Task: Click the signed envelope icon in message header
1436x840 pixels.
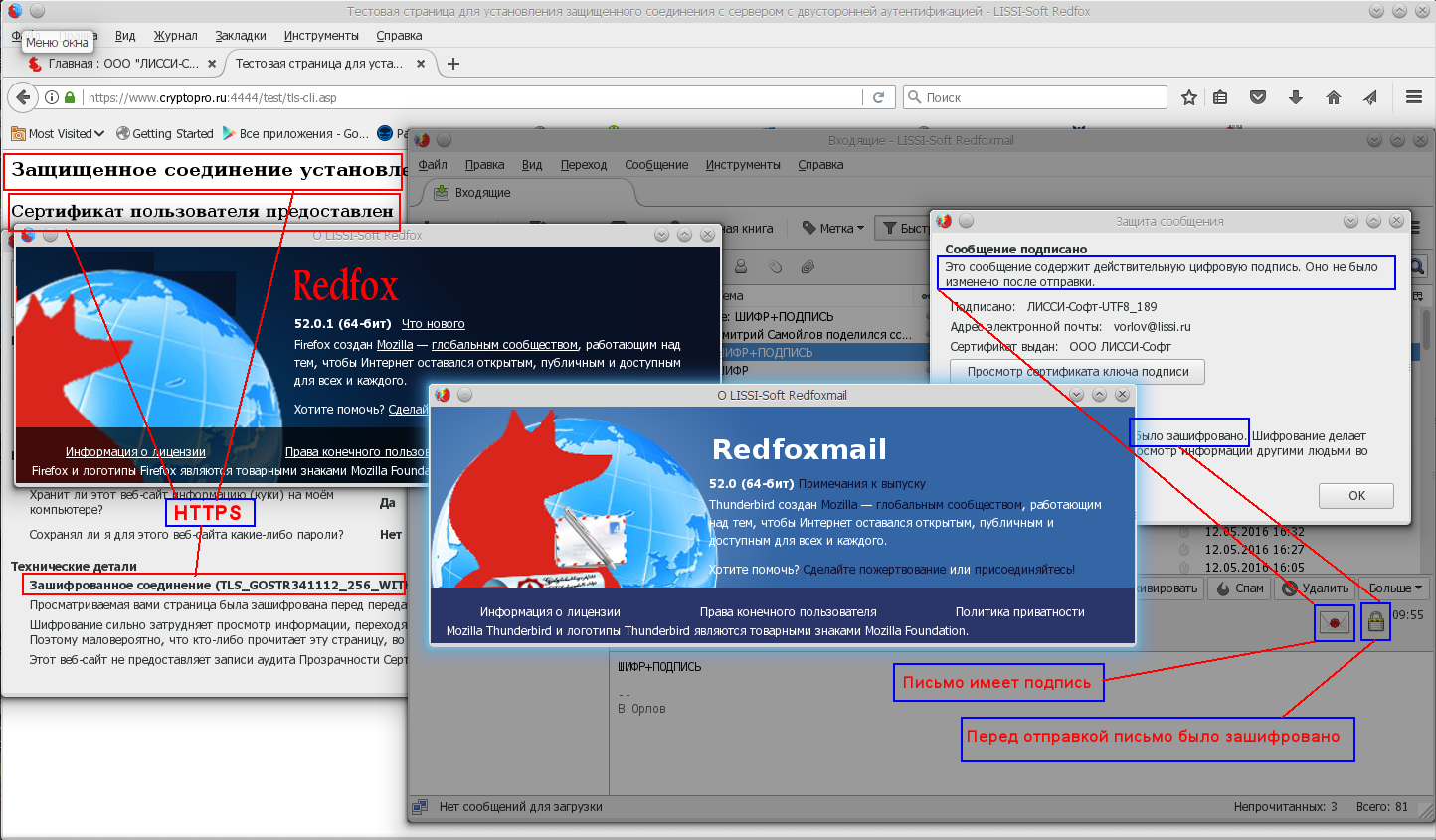Action: pyautogui.click(x=1334, y=622)
